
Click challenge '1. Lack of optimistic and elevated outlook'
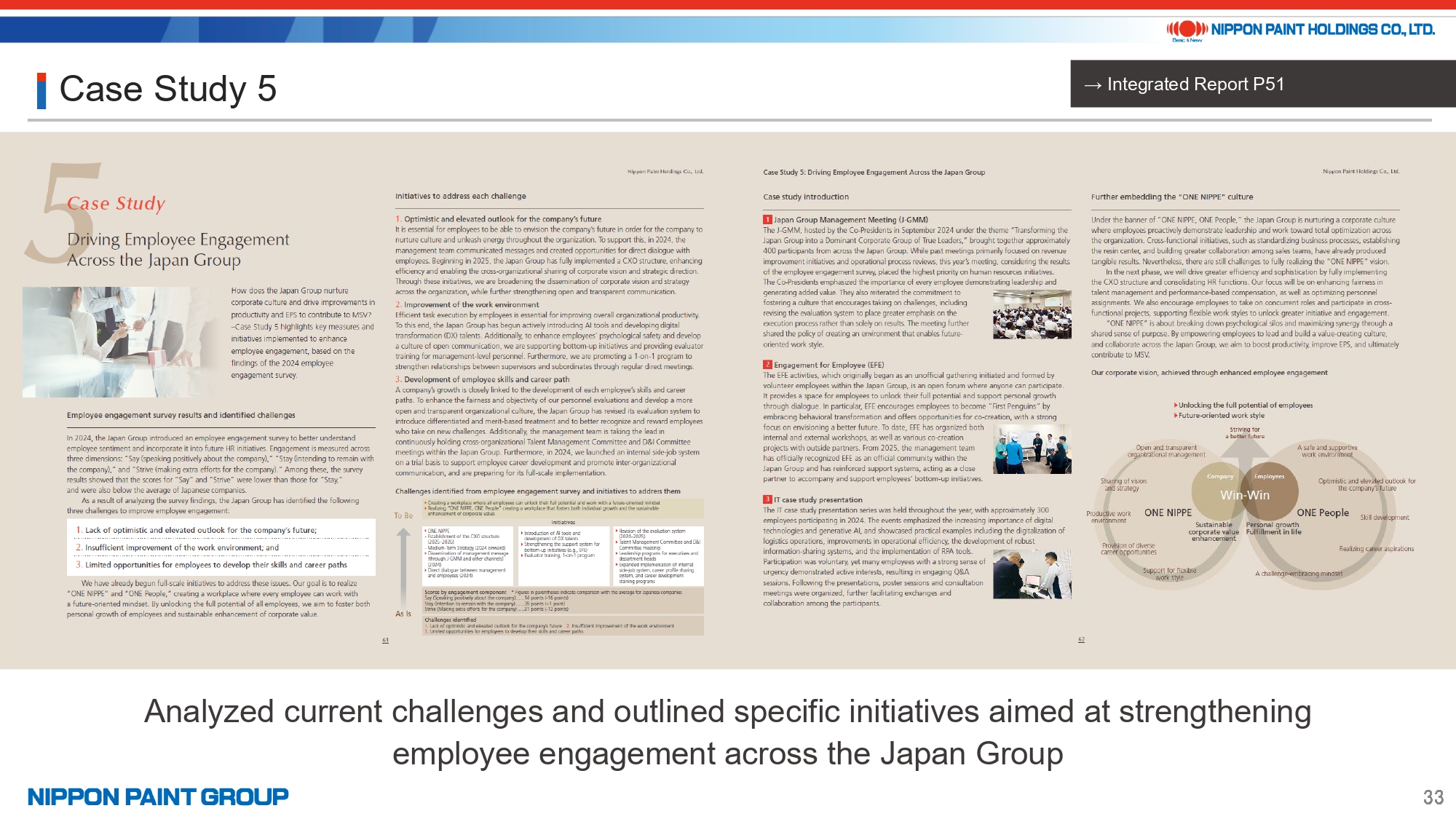click(x=197, y=530)
